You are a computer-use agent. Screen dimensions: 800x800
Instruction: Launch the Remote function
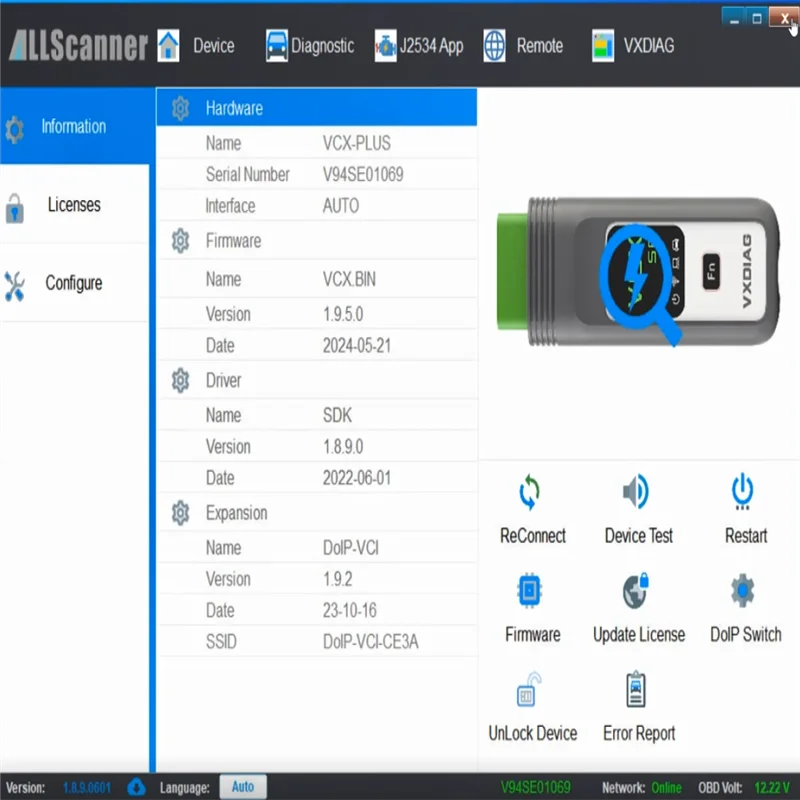(x=525, y=45)
